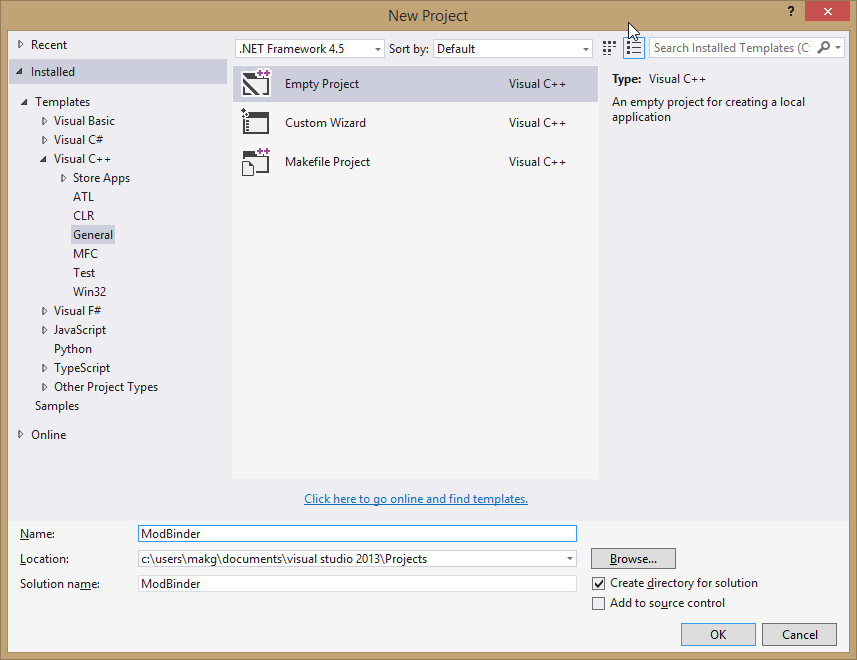Select the Empty Project template icon

[x=256, y=84]
